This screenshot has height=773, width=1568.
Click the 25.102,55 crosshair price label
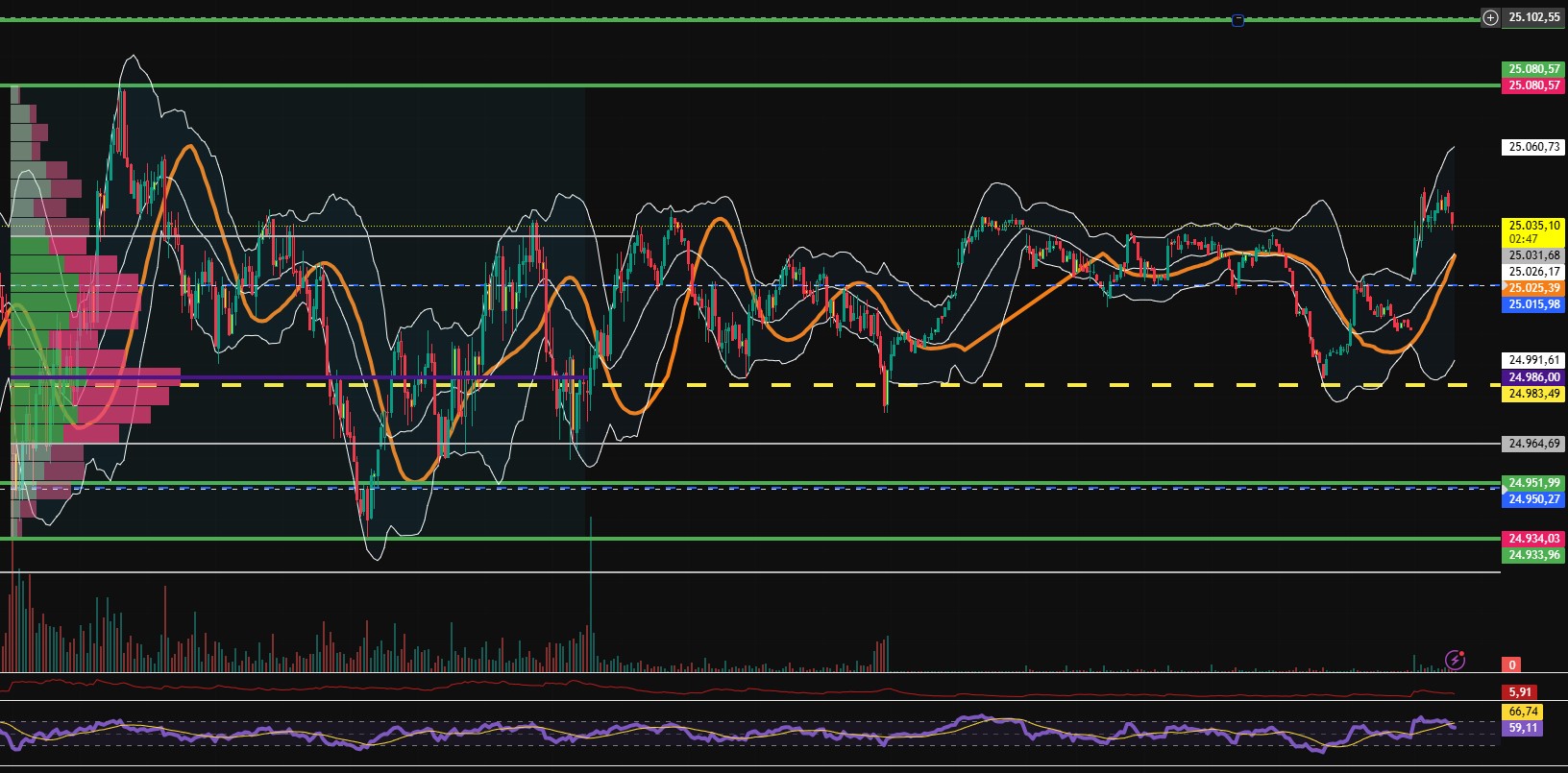click(x=1533, y=17)
